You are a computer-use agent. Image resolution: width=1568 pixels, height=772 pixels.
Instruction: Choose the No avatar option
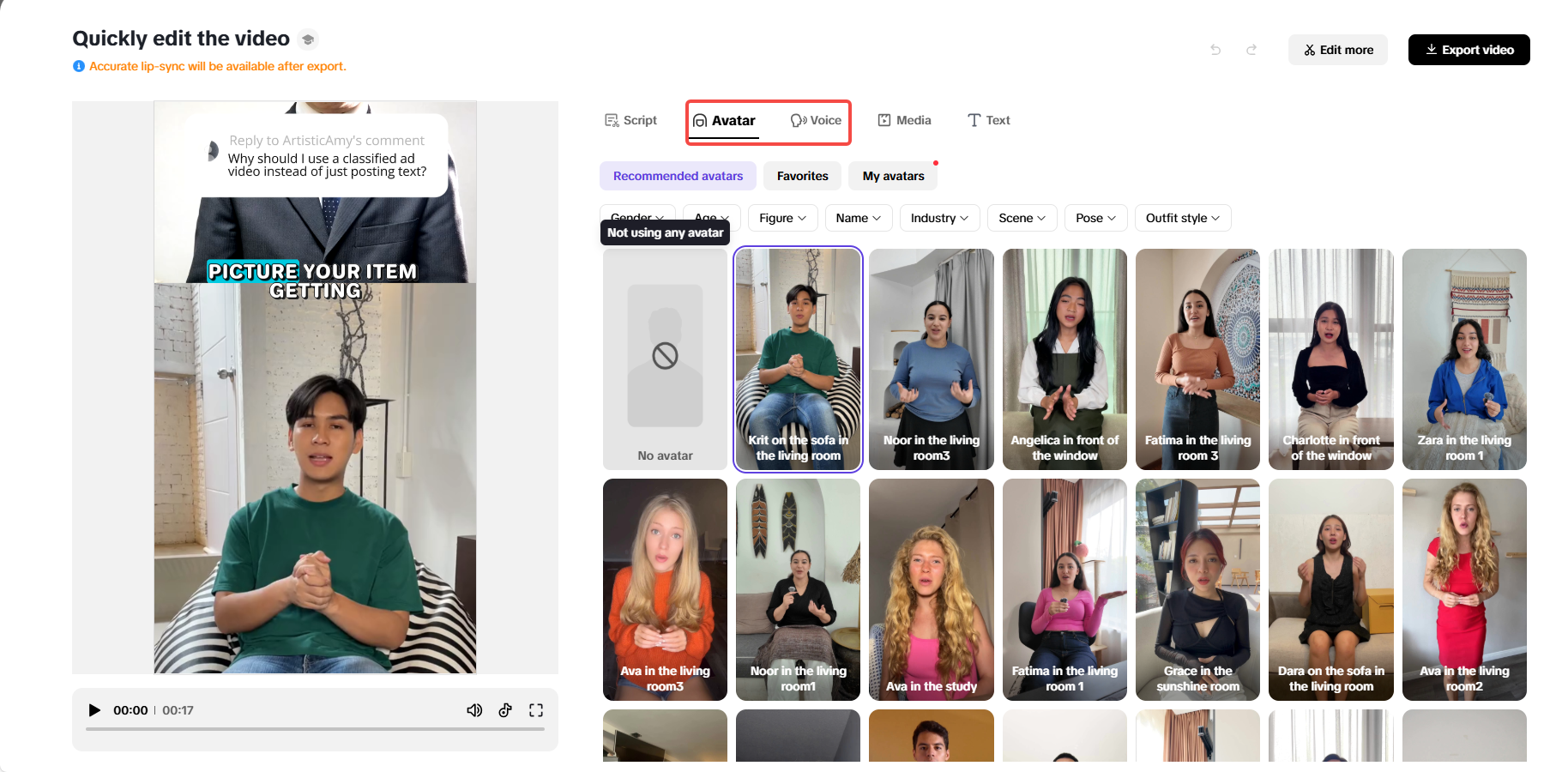[x=665, y=359]
